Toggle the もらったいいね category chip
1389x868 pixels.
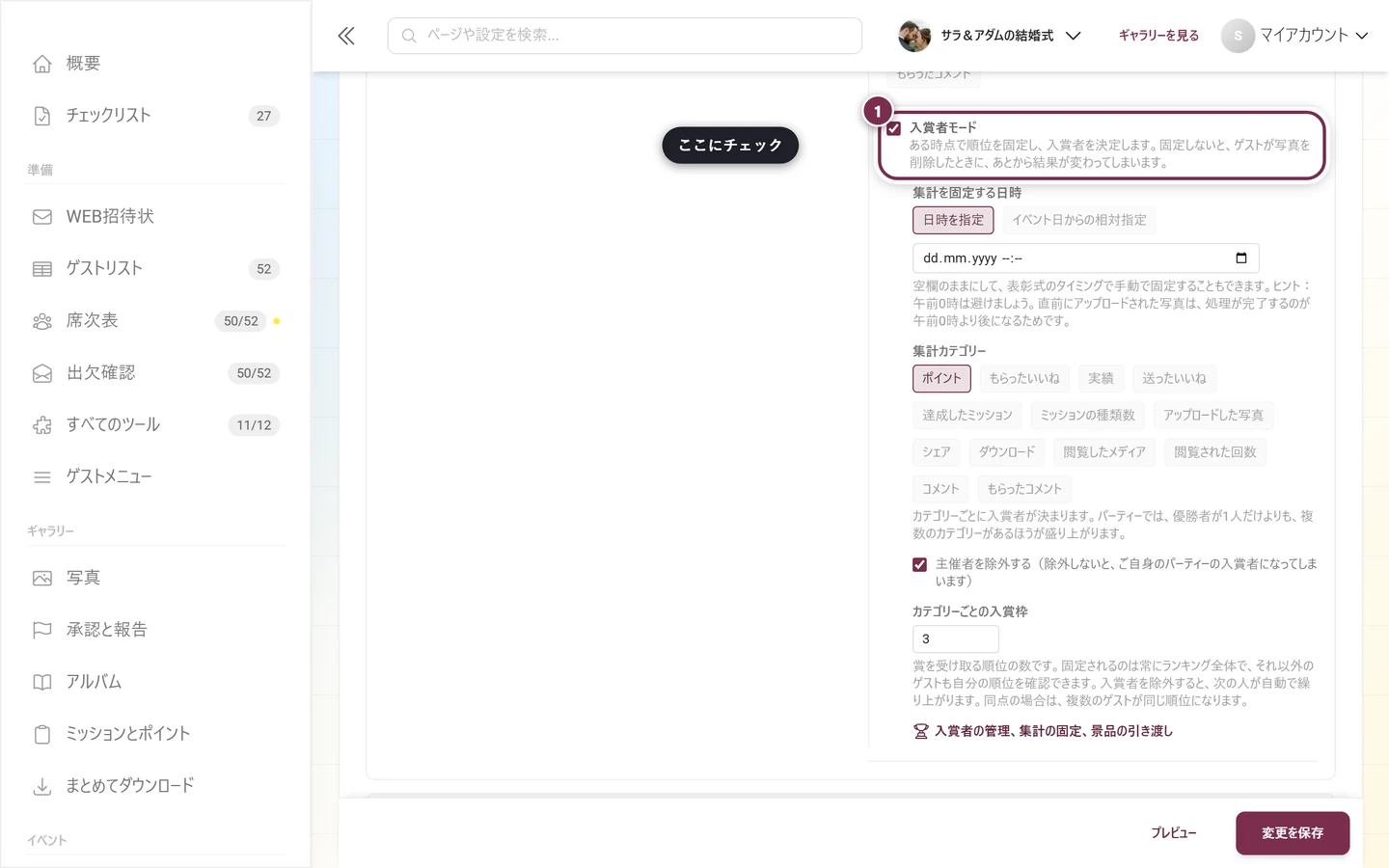1024,378
